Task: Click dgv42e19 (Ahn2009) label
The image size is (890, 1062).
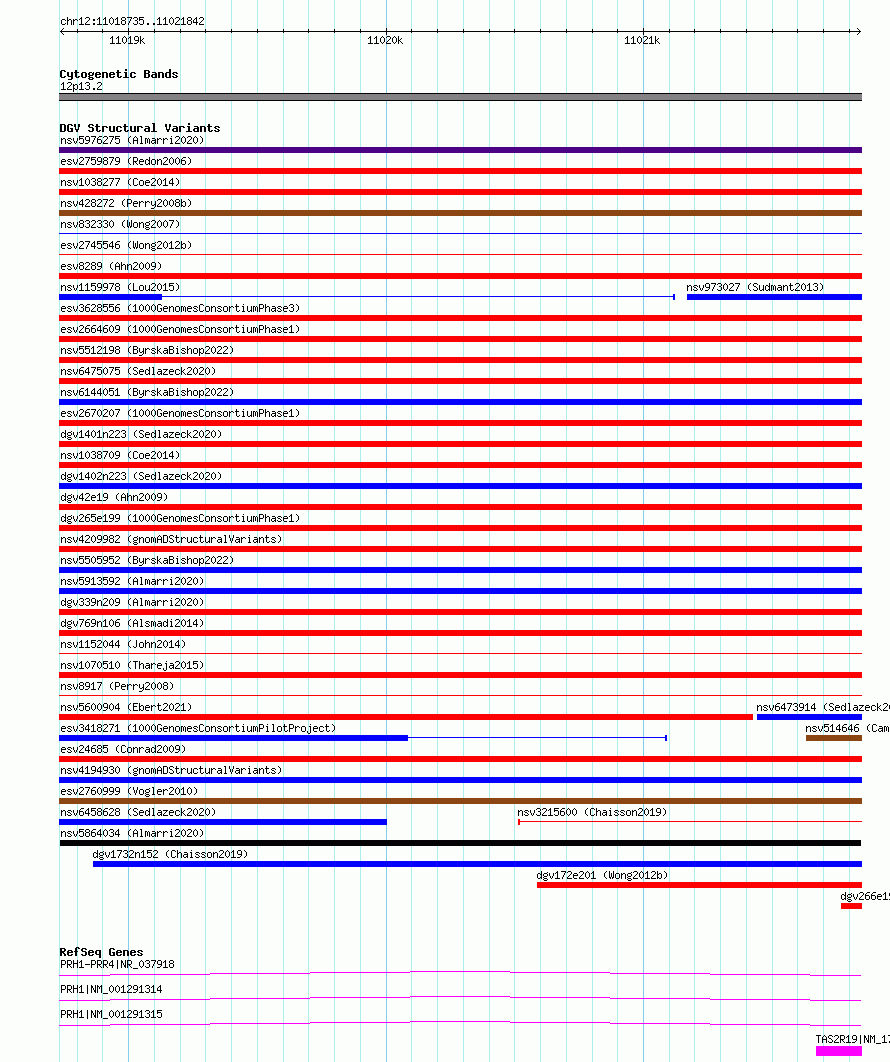Action: [x=114, y=497]
